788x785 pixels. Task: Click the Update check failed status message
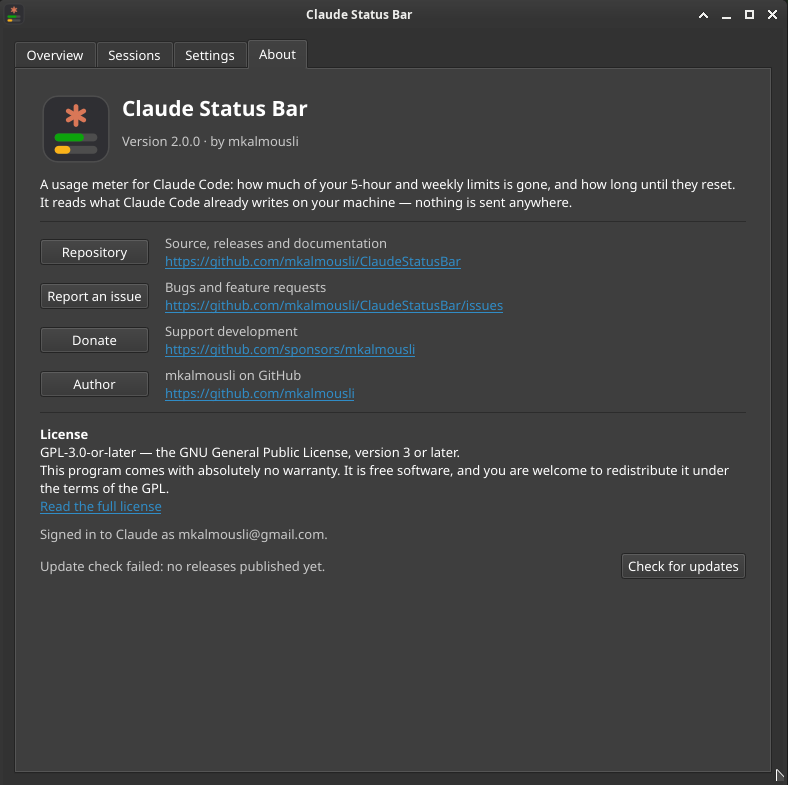[182, 566]
